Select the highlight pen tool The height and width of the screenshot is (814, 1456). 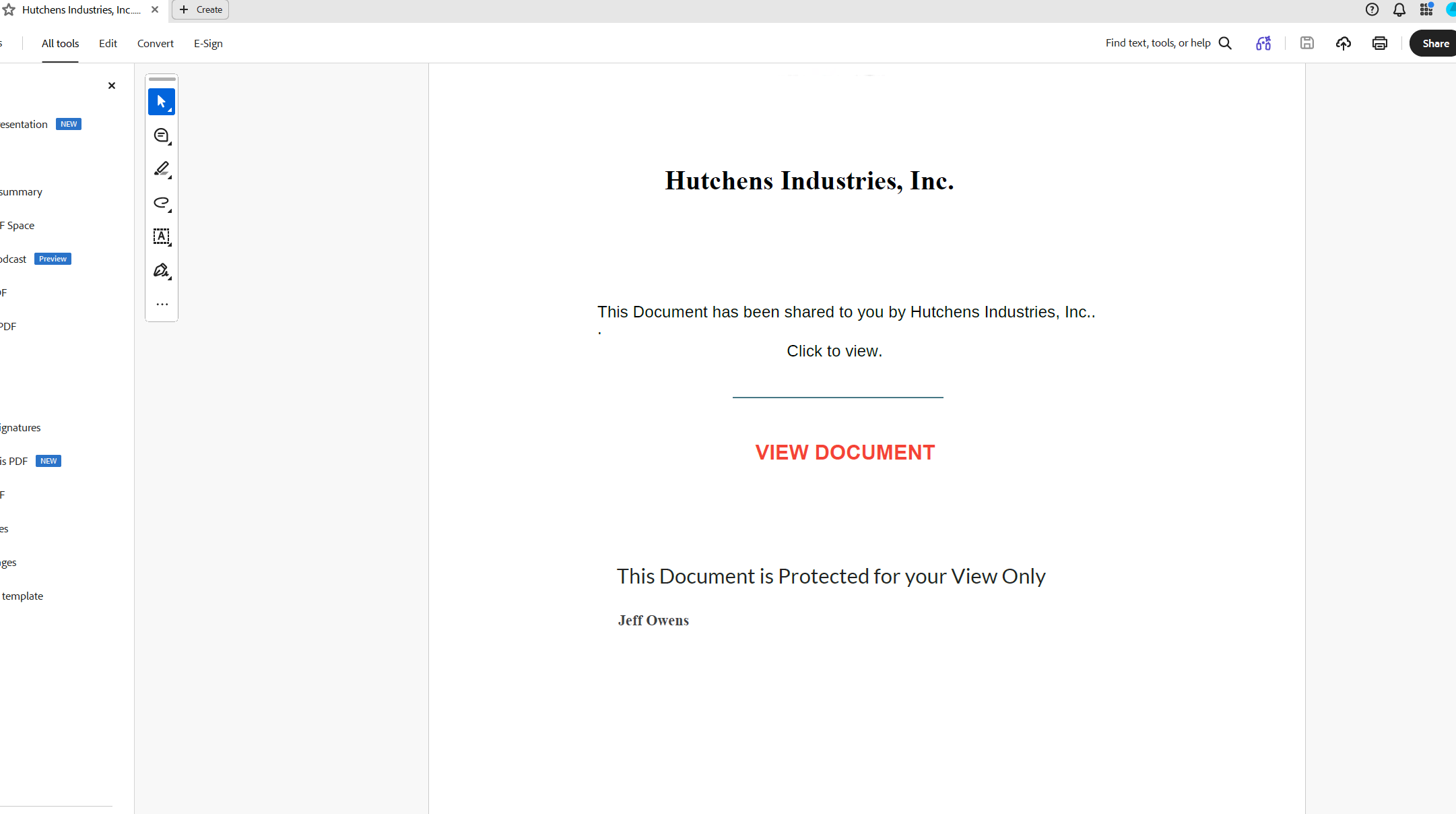coord(162,169)
